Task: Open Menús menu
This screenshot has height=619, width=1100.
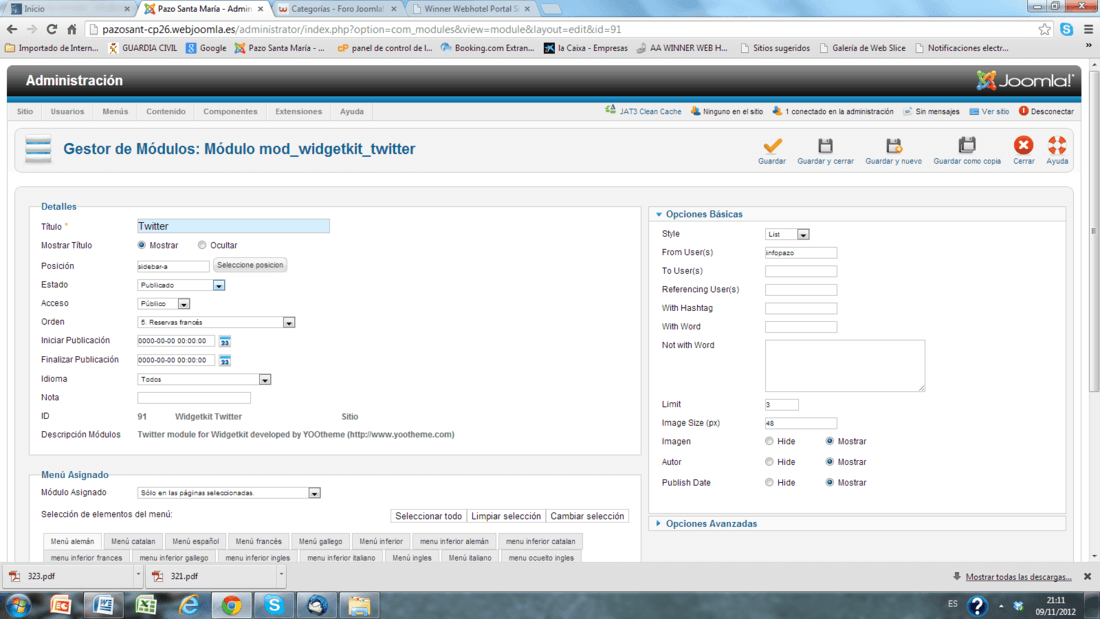Action: (x=115, y=112)
